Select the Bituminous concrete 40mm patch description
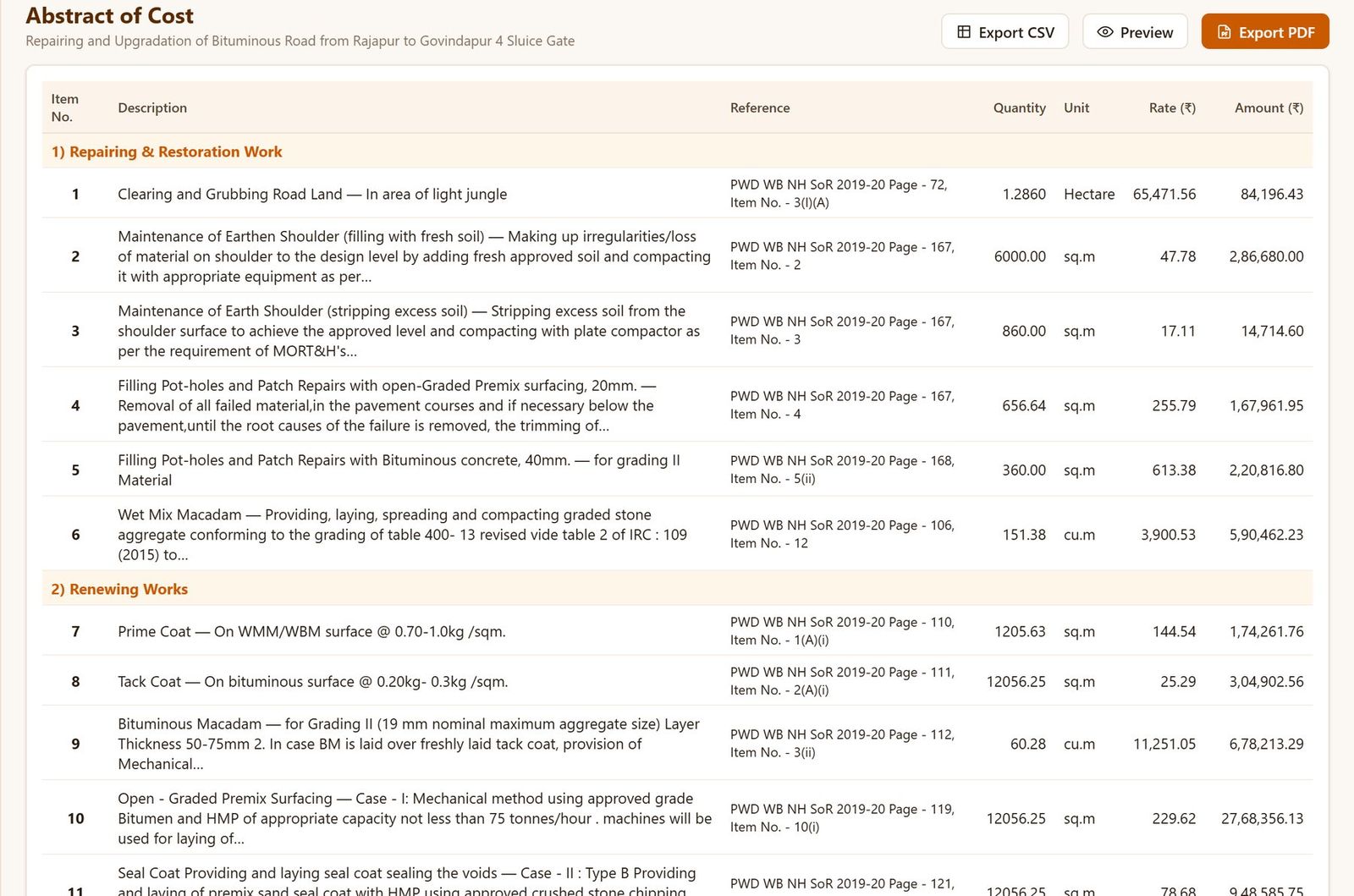Viewport: 1354px width, 896px height. point(399,470)
